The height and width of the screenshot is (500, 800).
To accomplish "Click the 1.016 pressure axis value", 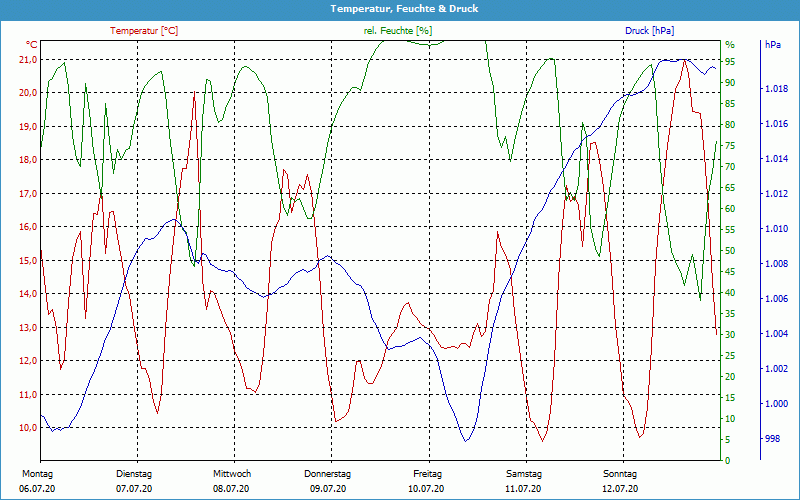I will pyautogui.click(x=776, y=124).
